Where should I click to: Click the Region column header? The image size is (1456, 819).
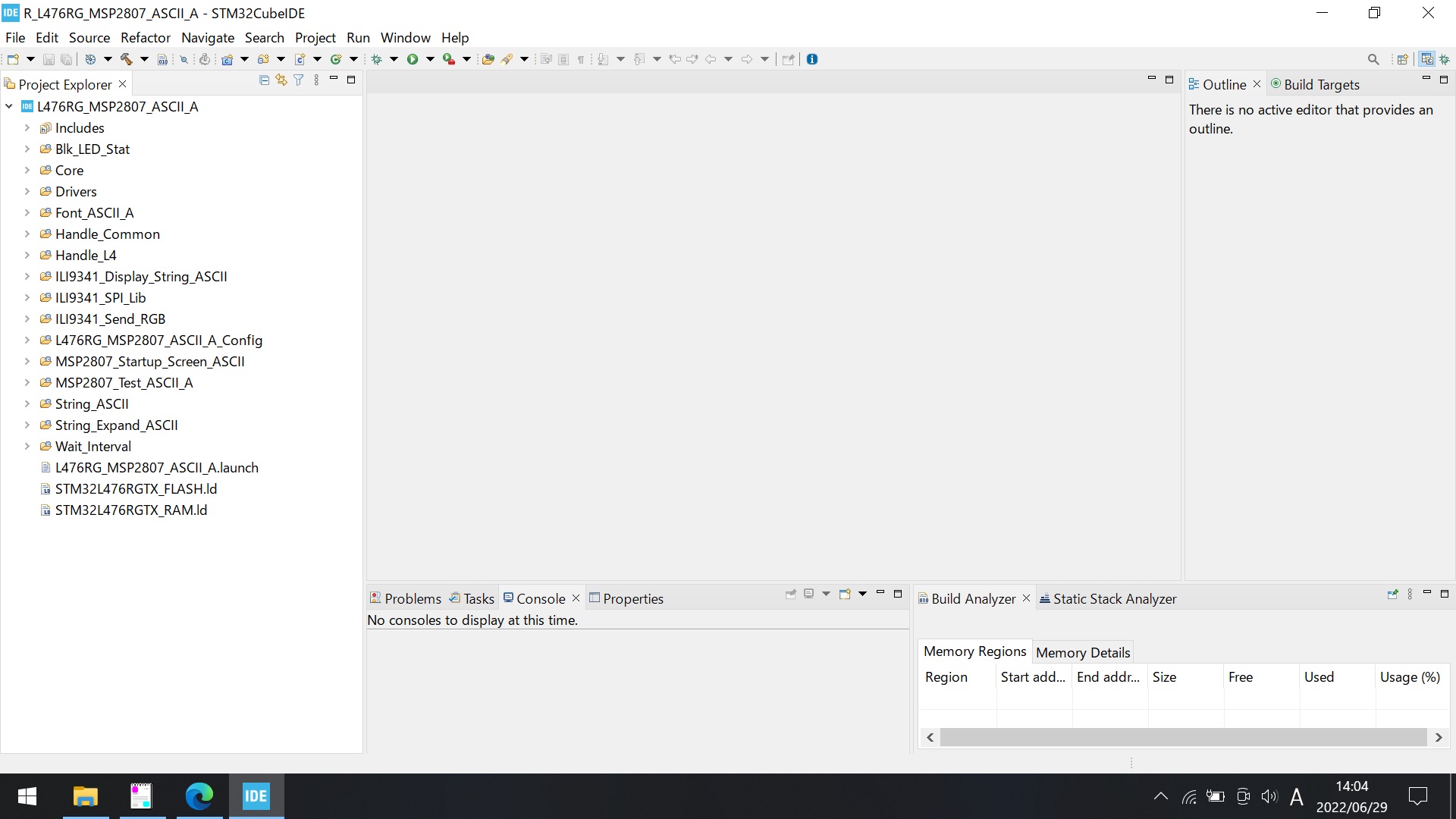(x=957, y=677)
